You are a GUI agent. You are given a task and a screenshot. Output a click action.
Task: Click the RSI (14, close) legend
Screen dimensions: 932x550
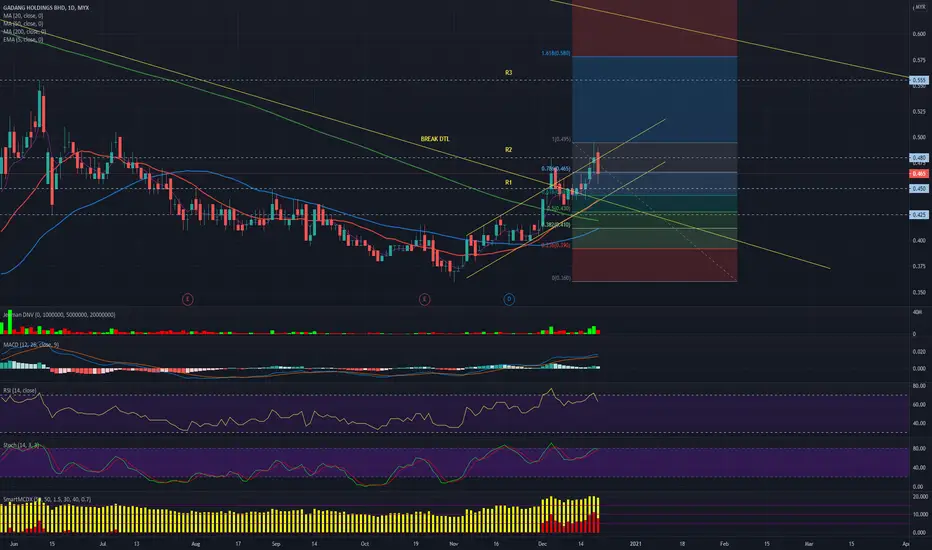(20, 391)
